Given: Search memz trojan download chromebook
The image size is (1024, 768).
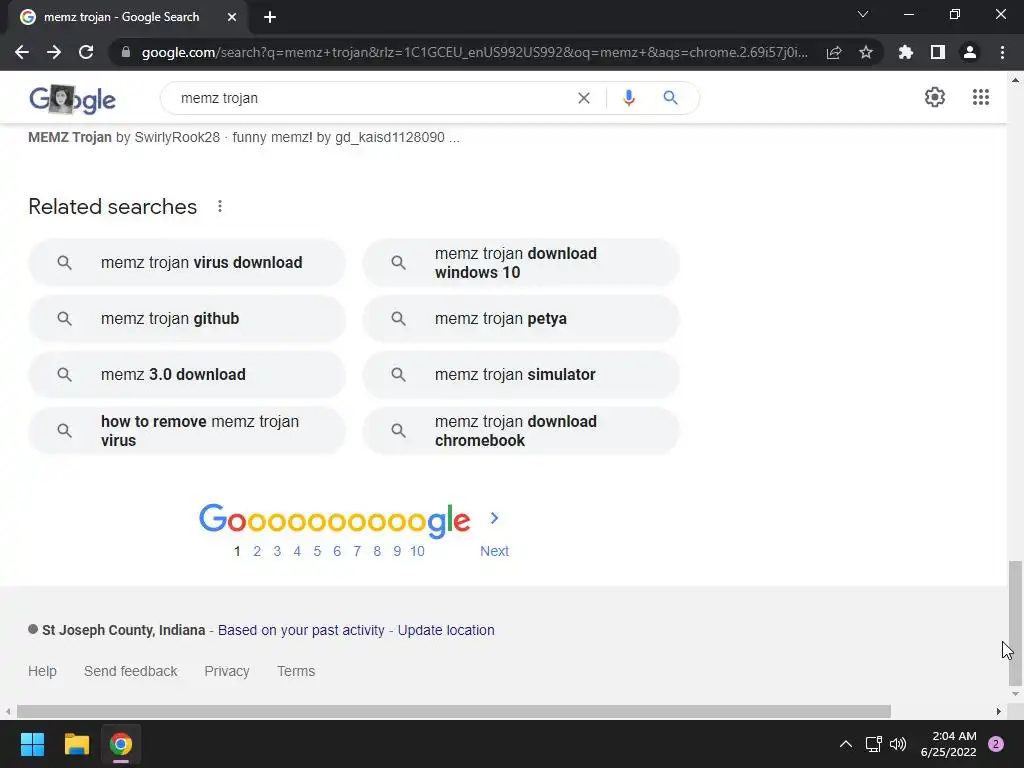Looking at the screenshot, I should [521, 431].
